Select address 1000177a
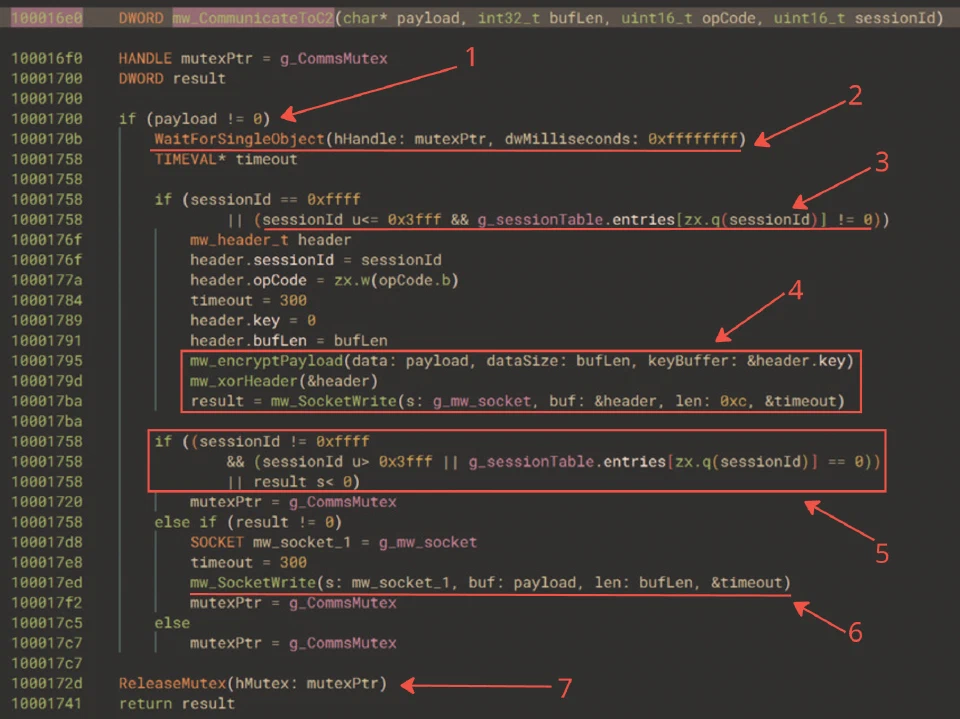960x719 pixels. click(x=47, y=280)
